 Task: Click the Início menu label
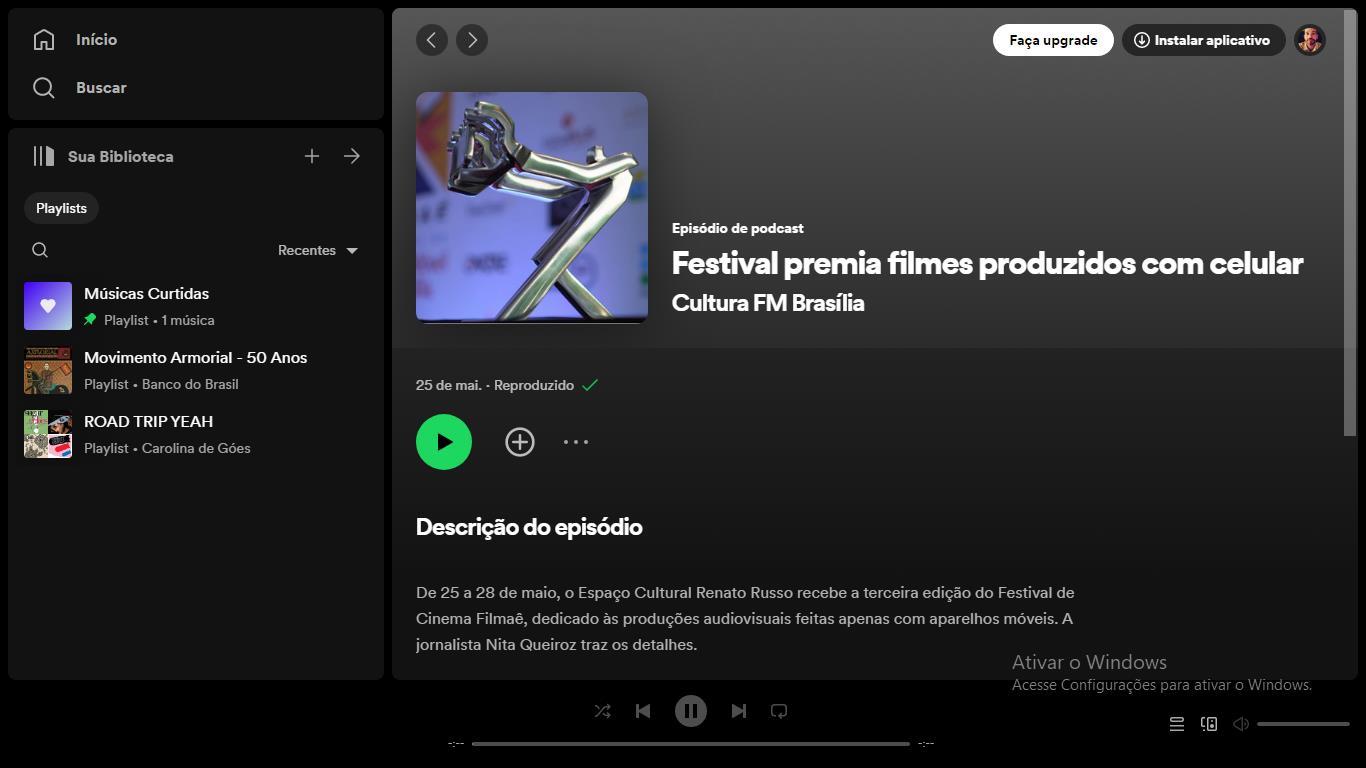click(97, 40)
